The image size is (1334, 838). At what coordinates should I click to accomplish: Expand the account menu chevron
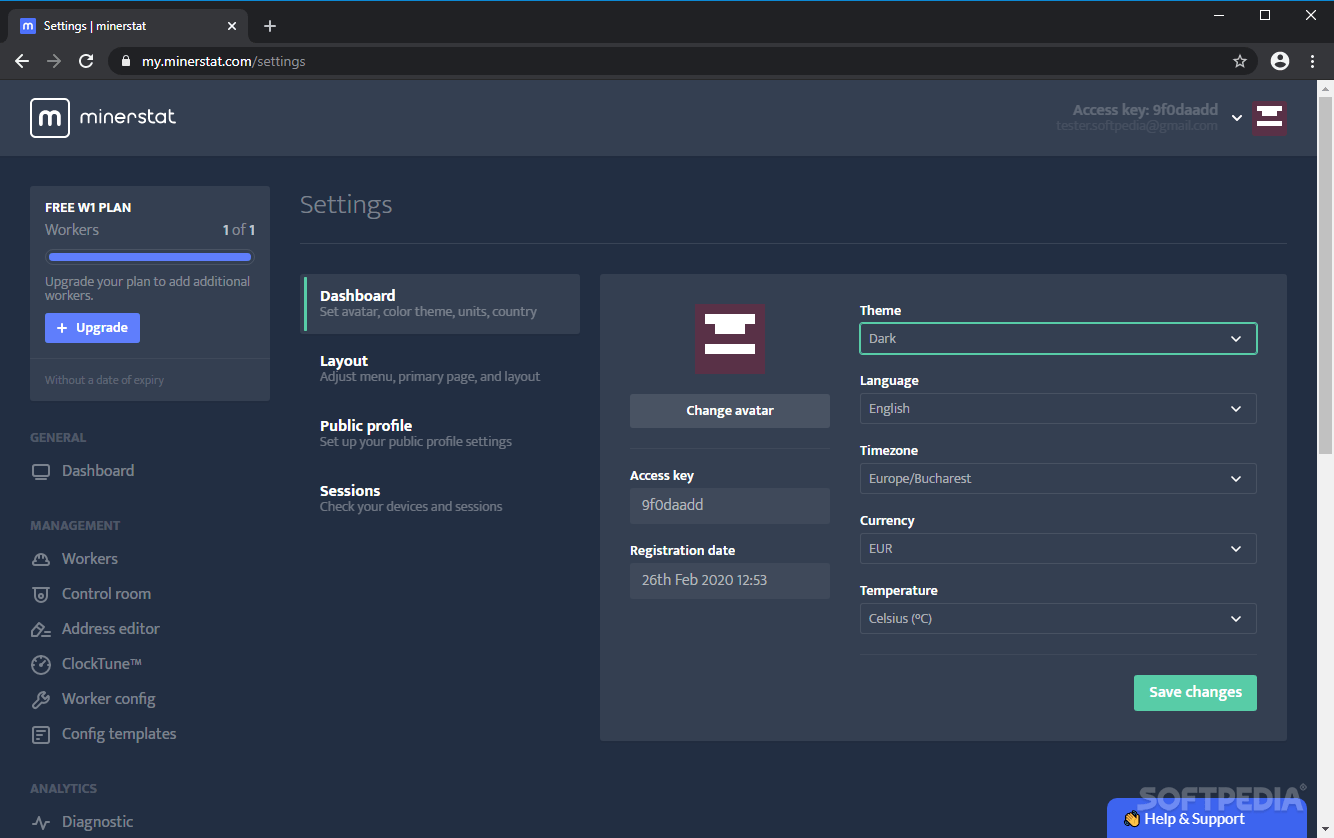point(1237,118)
